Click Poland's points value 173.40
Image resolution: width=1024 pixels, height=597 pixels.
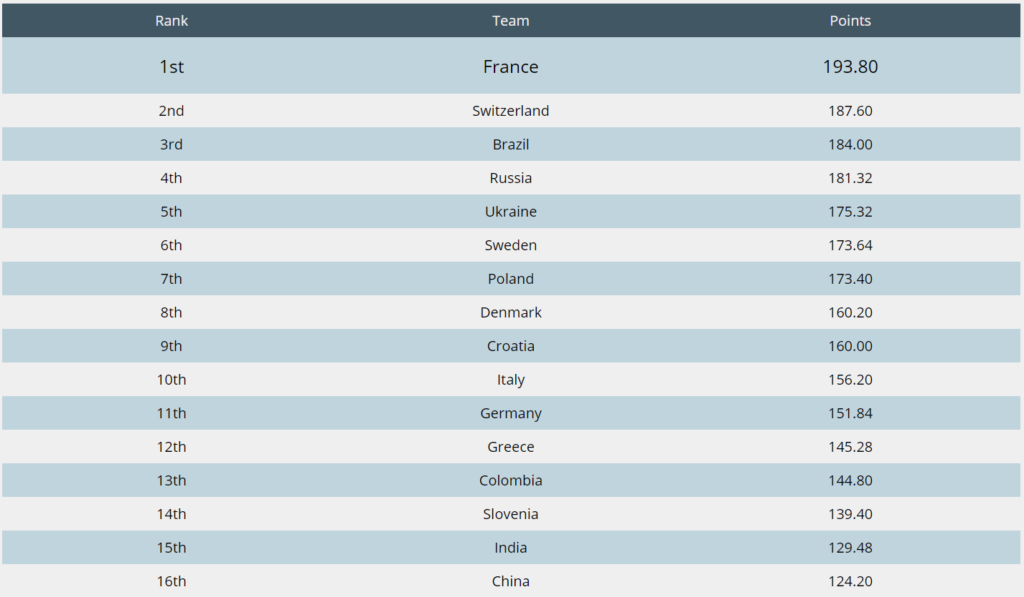[x=850, y=279]
